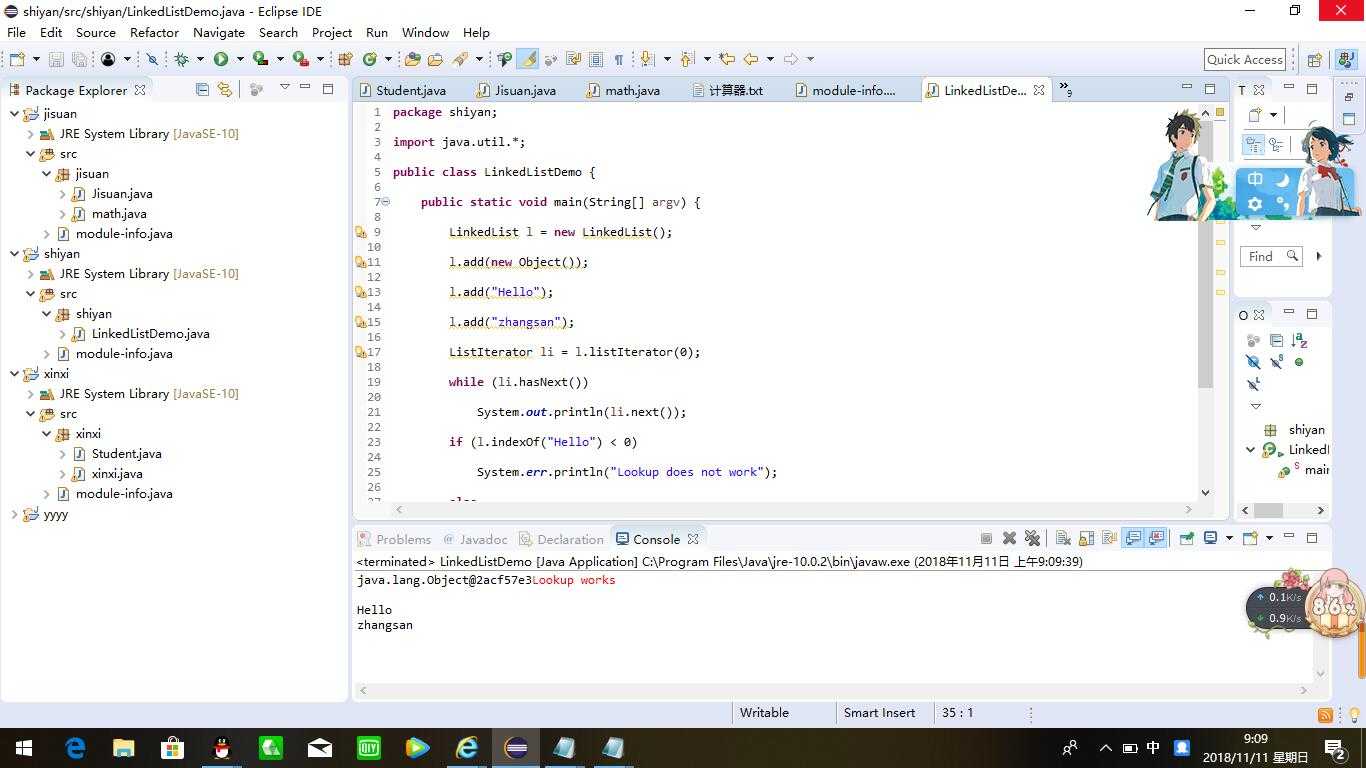The height and width of the screenshot is (768, 1366).
Task: Toggle Scroll Lock in Console toolbar
Action: click(1086, 538)
